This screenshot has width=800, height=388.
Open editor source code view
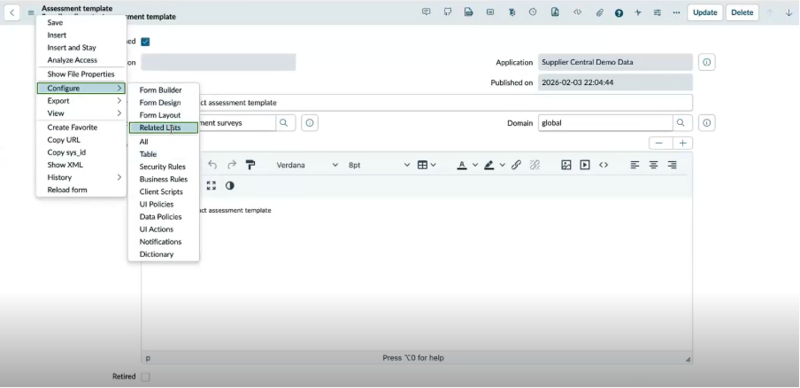(x=604, y=165)
